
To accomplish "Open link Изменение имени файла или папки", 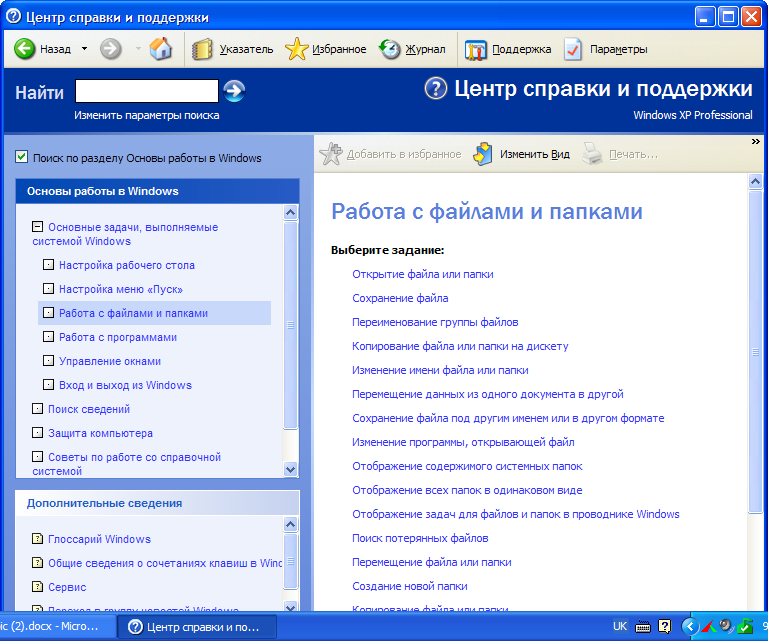I will pyautogui.click(x=440, y=370).
